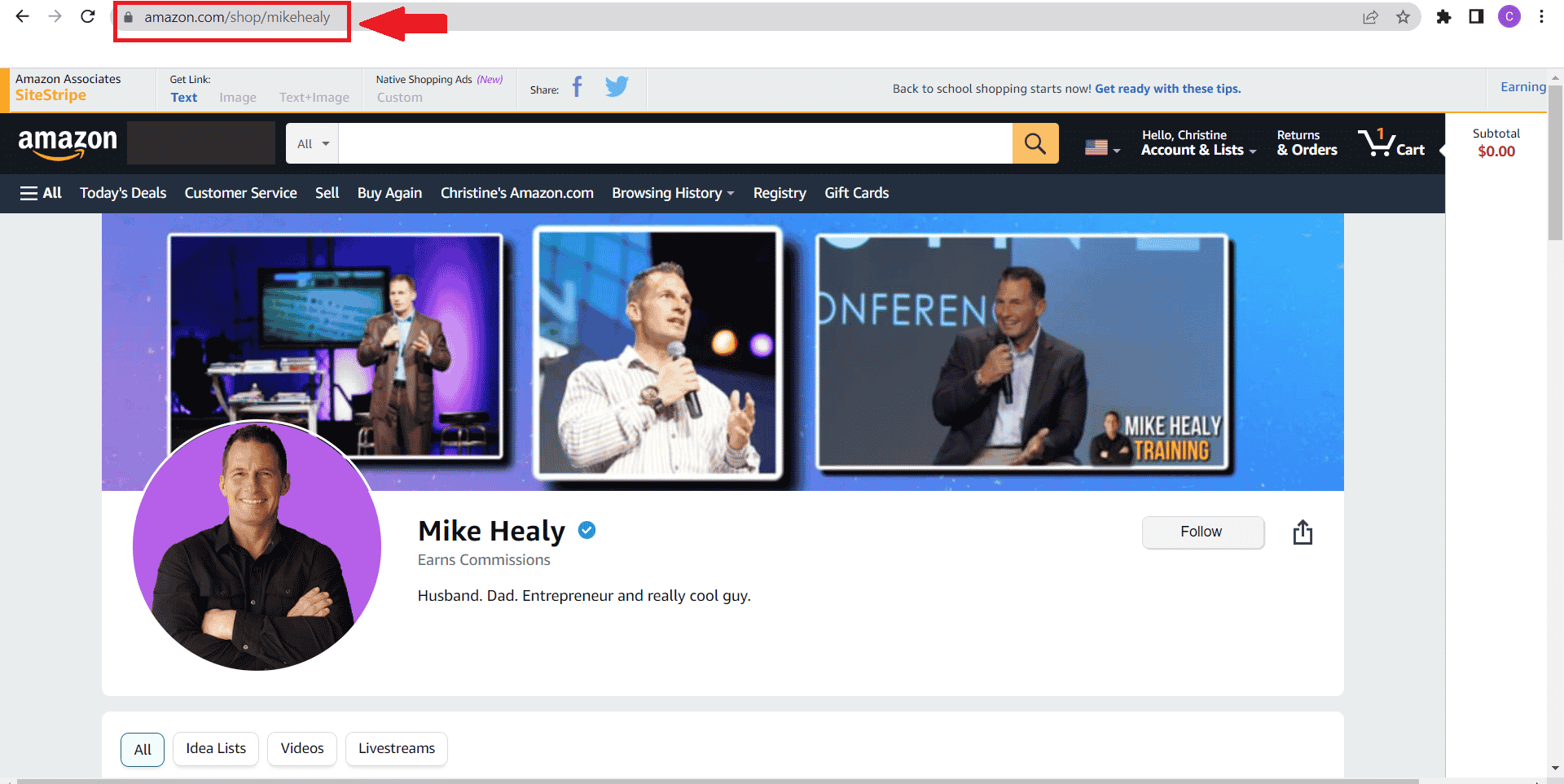This screenshot has height=784, width=1564.
Task: Click the Mike Healy round profile photo
Action: (x=257, y=545)
